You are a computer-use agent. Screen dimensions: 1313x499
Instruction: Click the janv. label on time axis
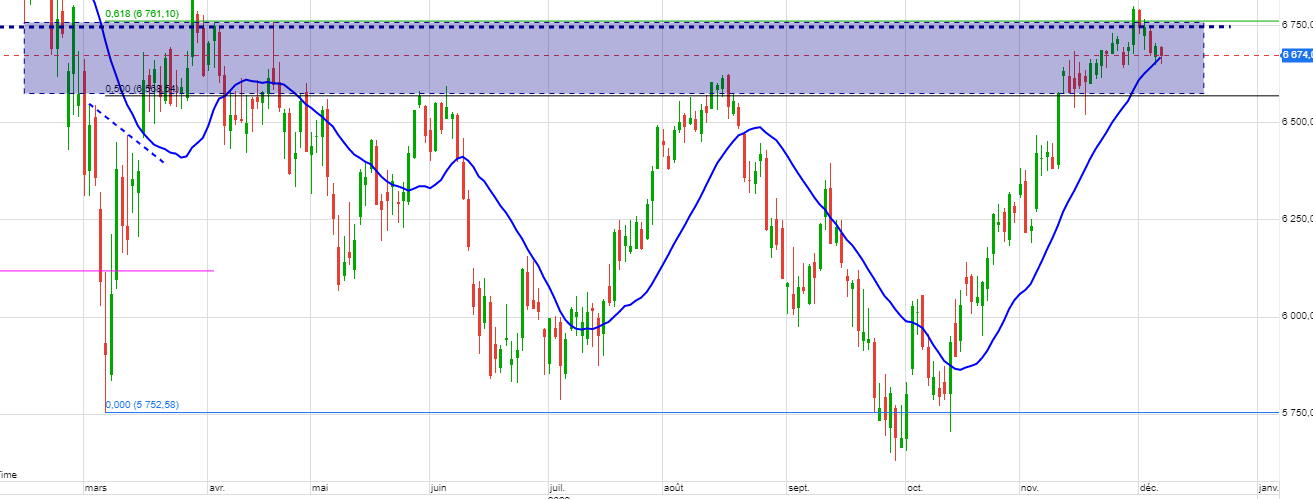1268,488
